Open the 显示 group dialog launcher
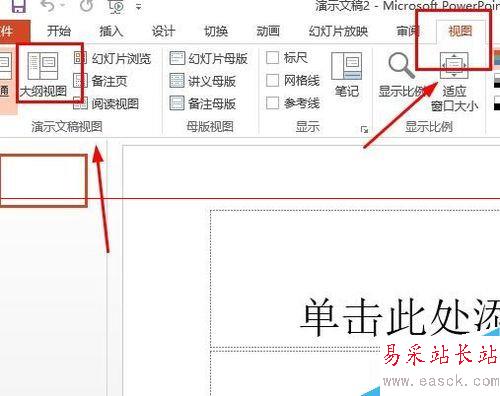 point(364,129)
